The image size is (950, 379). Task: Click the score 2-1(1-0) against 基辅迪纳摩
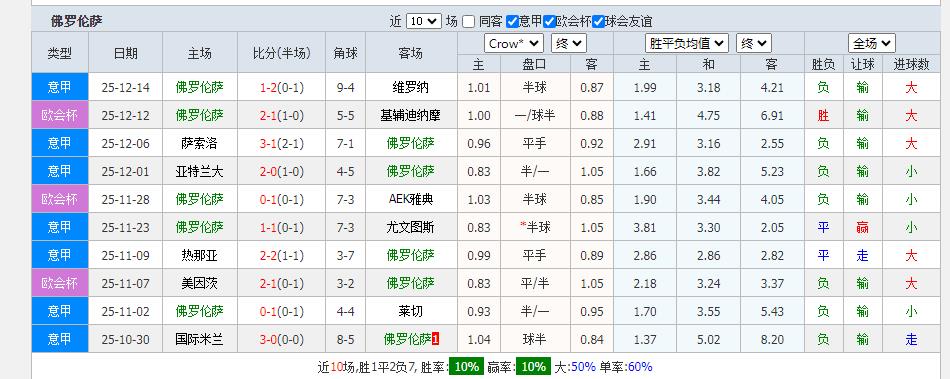pyautogui.click(x=282, y=116)
